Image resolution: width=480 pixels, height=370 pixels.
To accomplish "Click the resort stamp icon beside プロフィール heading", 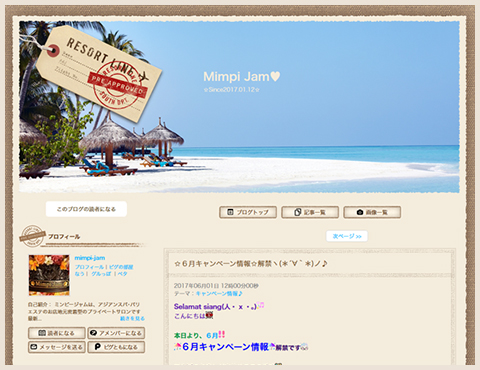I will pos(32,236).
